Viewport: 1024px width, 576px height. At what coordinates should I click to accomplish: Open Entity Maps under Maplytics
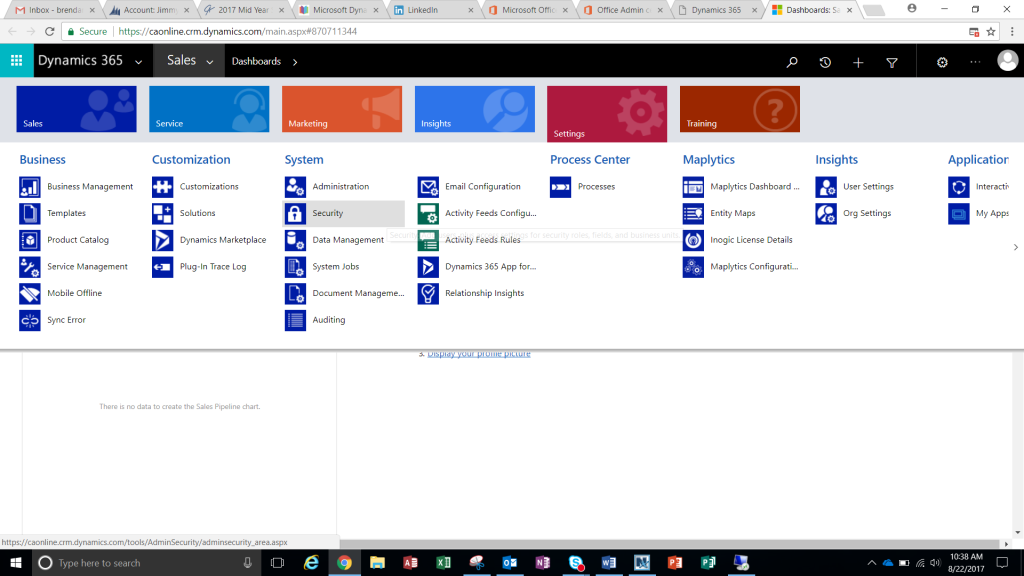point(732,214)
